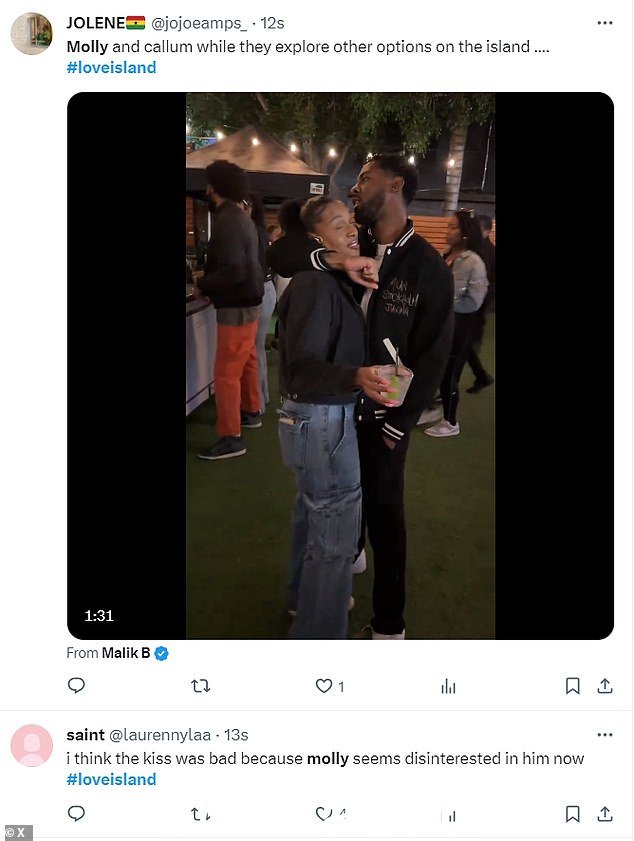Reply to JOLENE's tweet

click(x=76, y=685)
